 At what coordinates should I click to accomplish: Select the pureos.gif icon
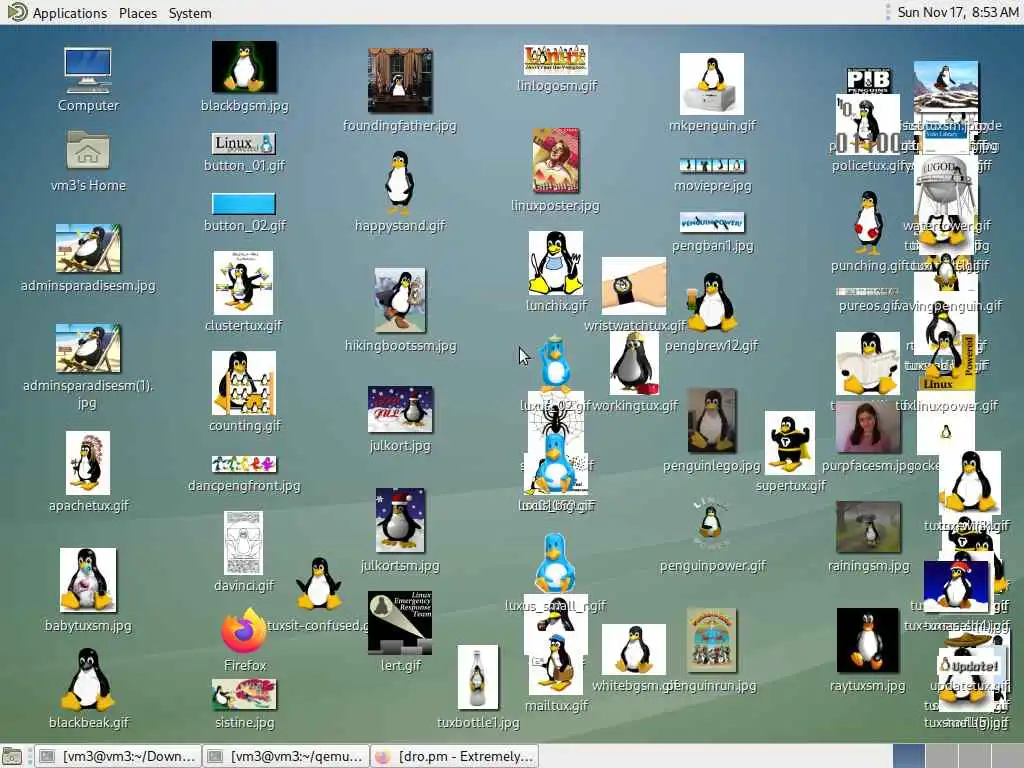(867, 291)
